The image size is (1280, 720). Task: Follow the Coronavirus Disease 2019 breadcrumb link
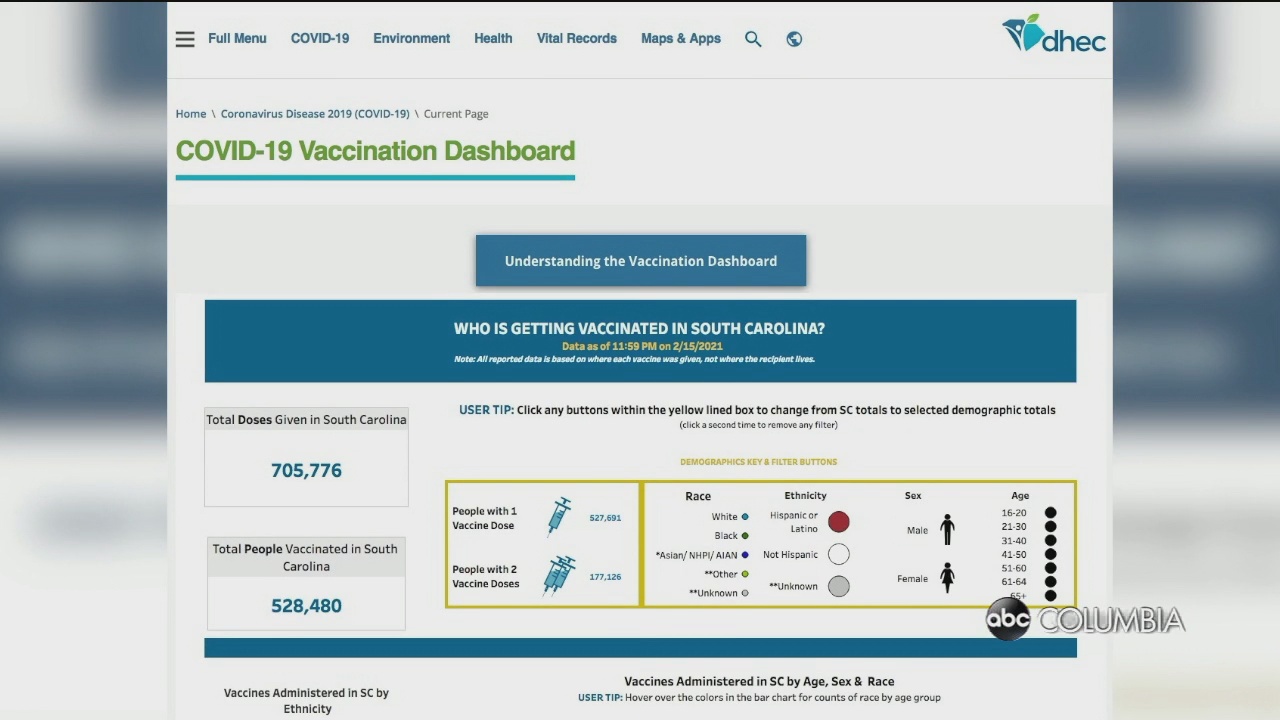315,114
